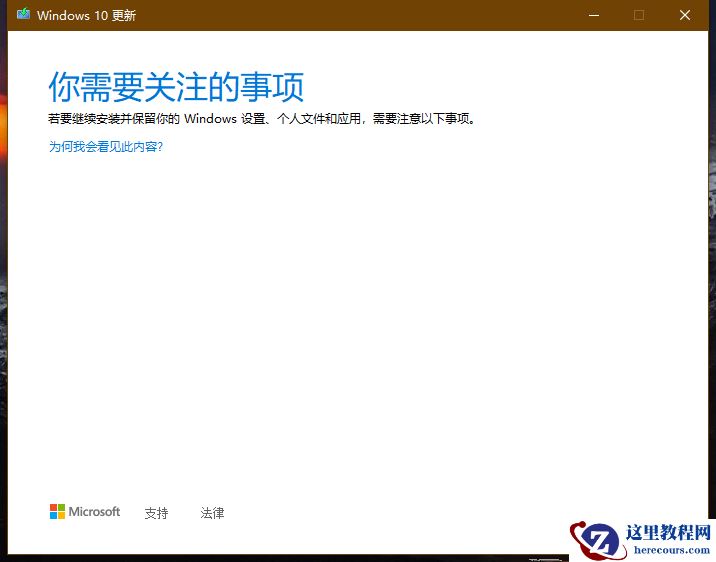Image resolution: width=716 pixels, height=562 pixels.
Task: Open the 法律 legal link
Action: (212, 513)
